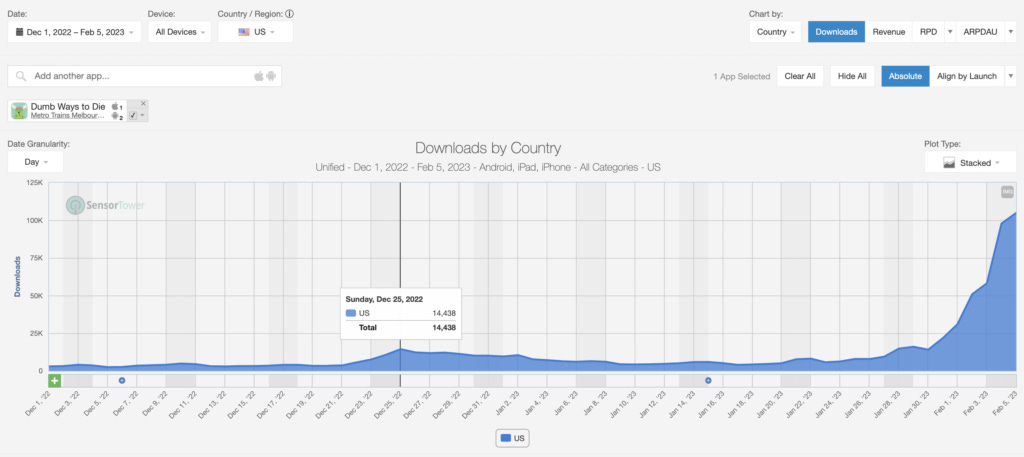This screenshot has width=1024, height=457.
Task: Expand the arrow next to RPD
Action: [x=950, y=32]
